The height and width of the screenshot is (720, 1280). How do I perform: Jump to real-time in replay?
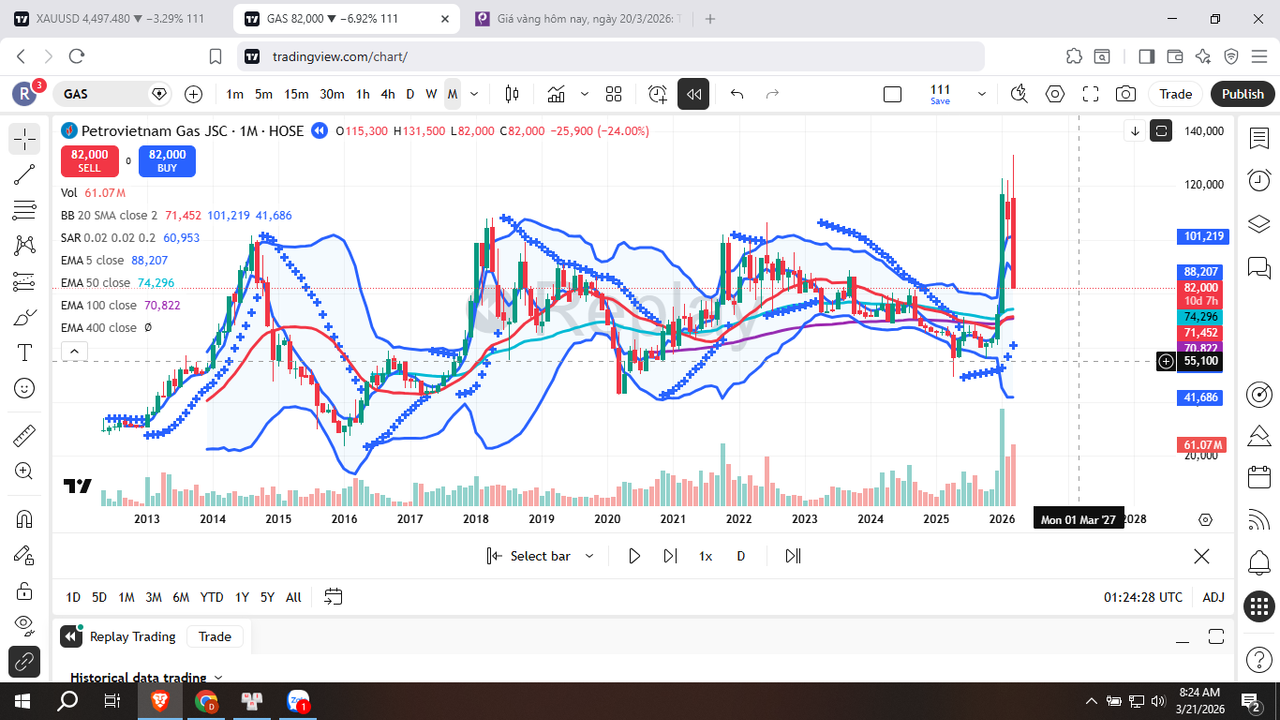click(793, 556)
